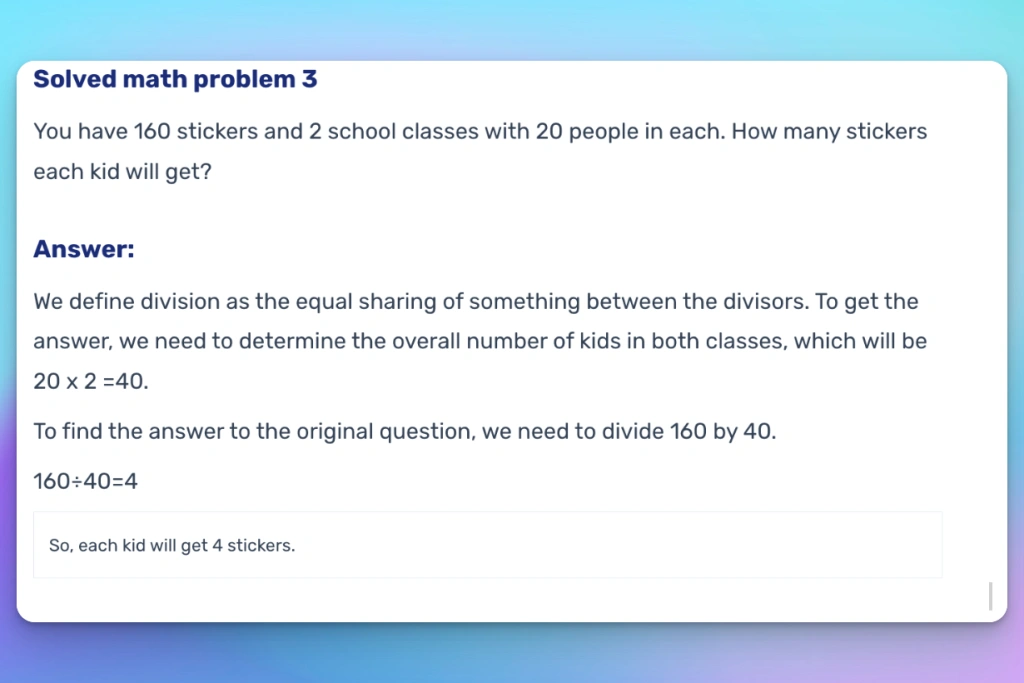Click the line starting "We define division"
Screen dimensions: 1024x683
click(x=475, y=301)
